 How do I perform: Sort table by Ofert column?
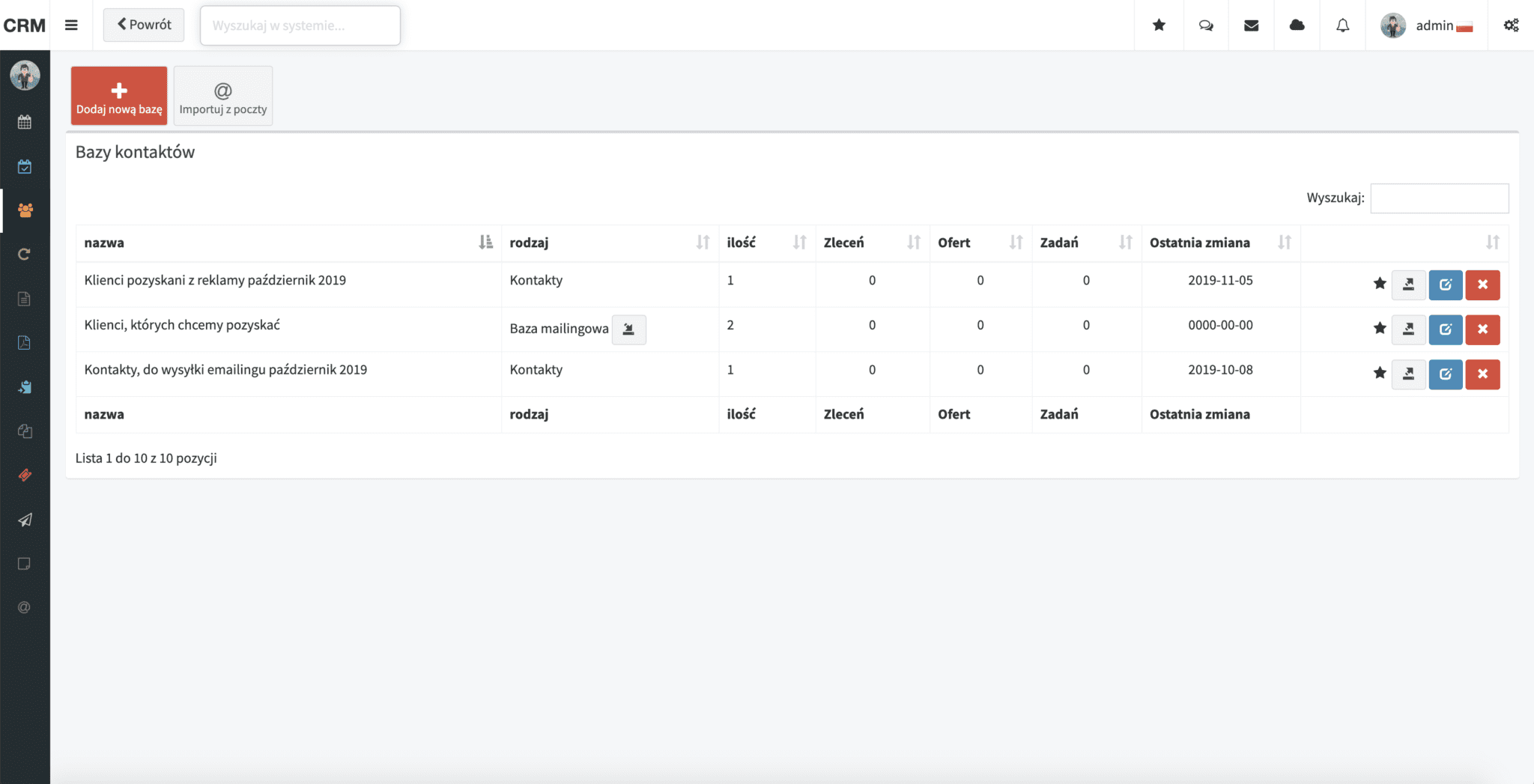(980, 243)
